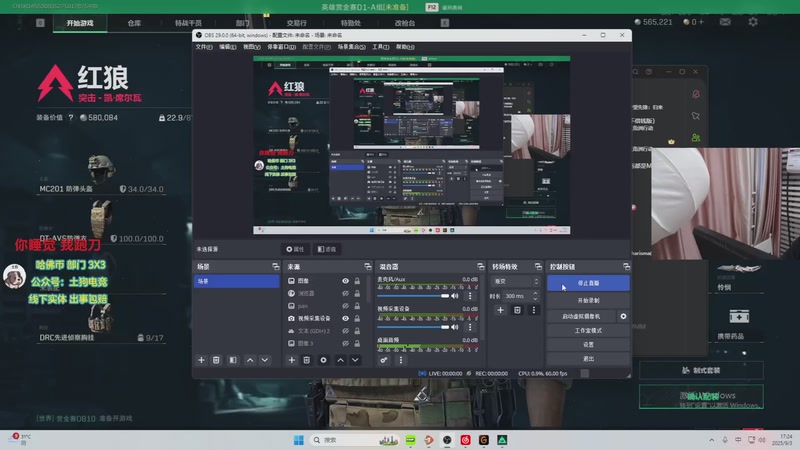Open the 视图 menu in OBS
800x450 pixels.
point(252,47)
